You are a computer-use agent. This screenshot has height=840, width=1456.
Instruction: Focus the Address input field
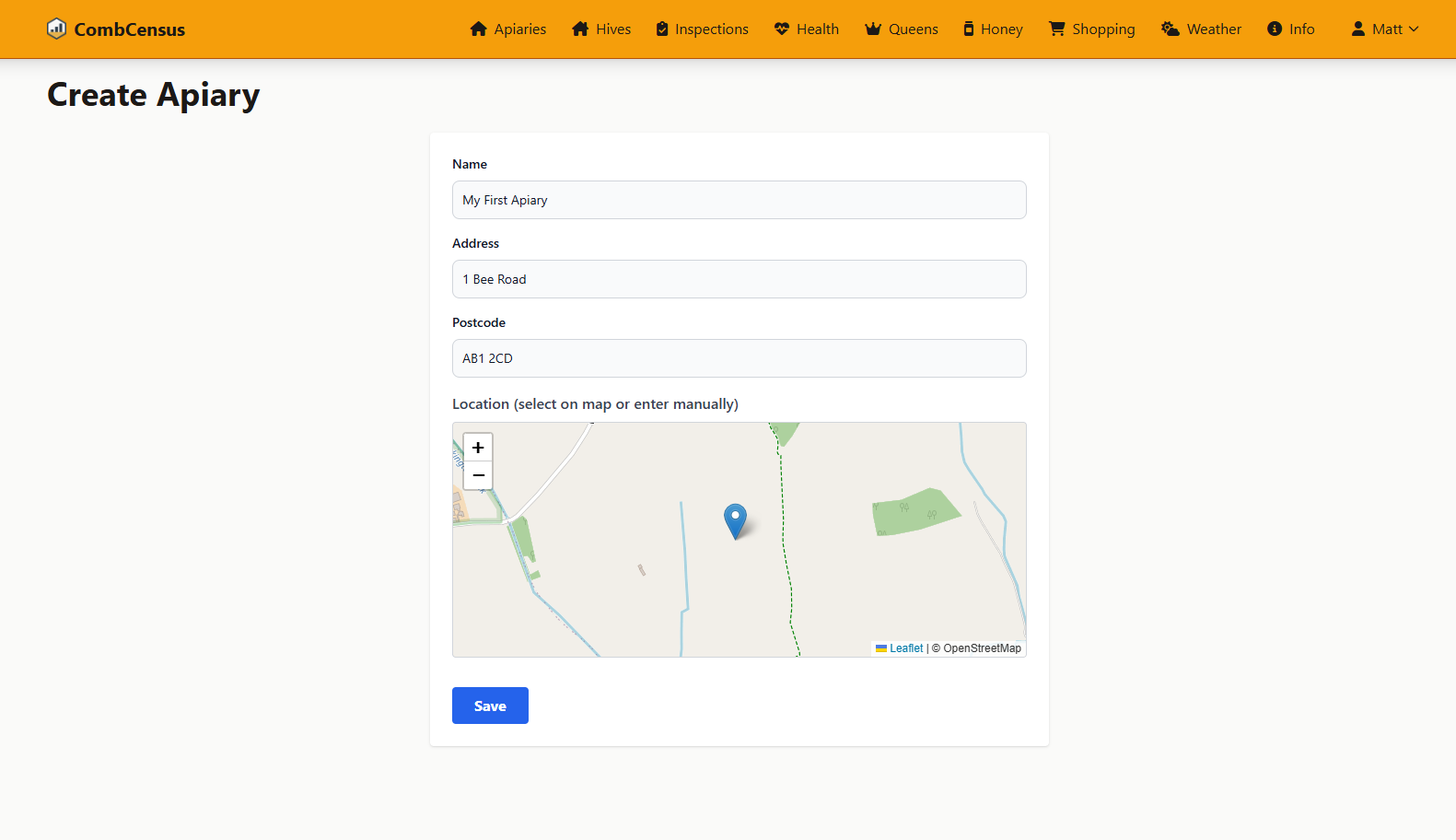740,279
